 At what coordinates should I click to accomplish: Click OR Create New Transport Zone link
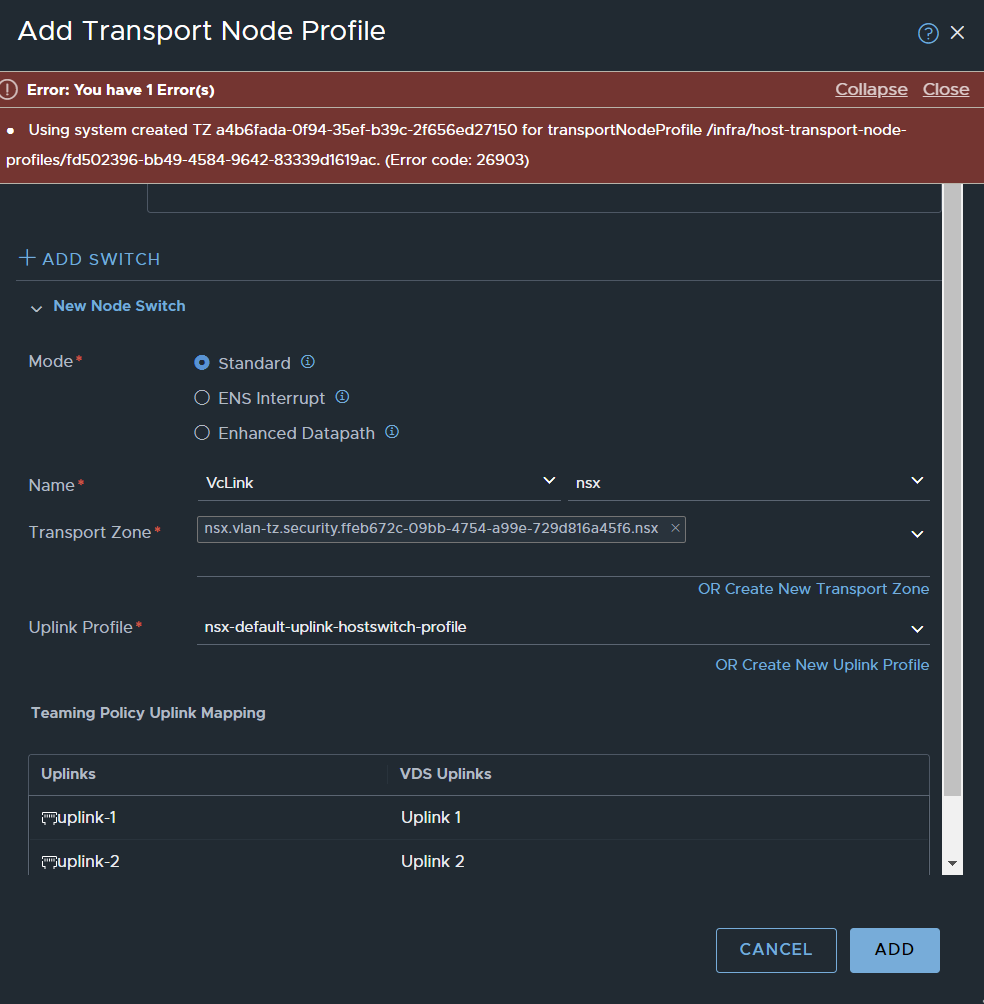813,589
